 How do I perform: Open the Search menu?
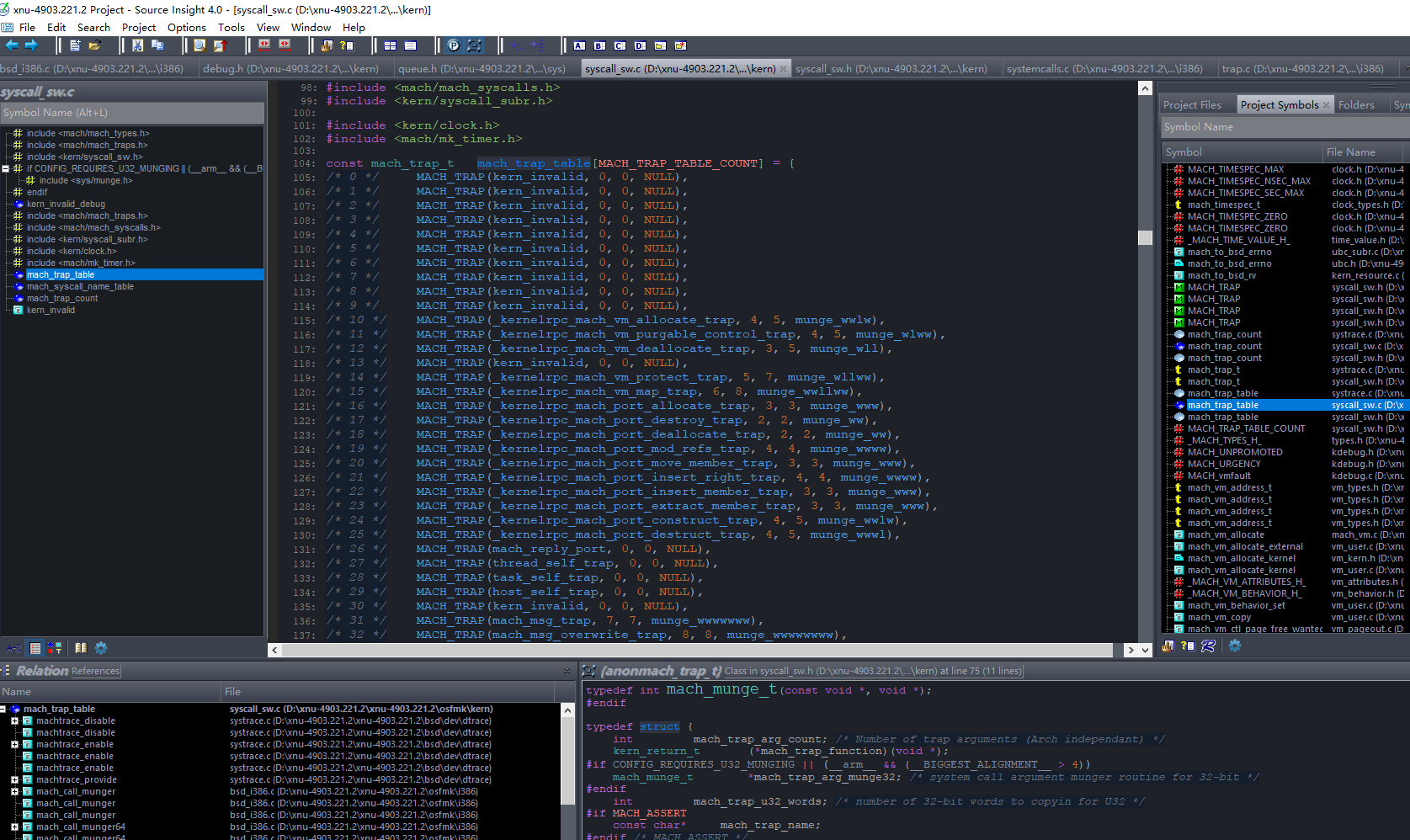click(x=93, y=27)
